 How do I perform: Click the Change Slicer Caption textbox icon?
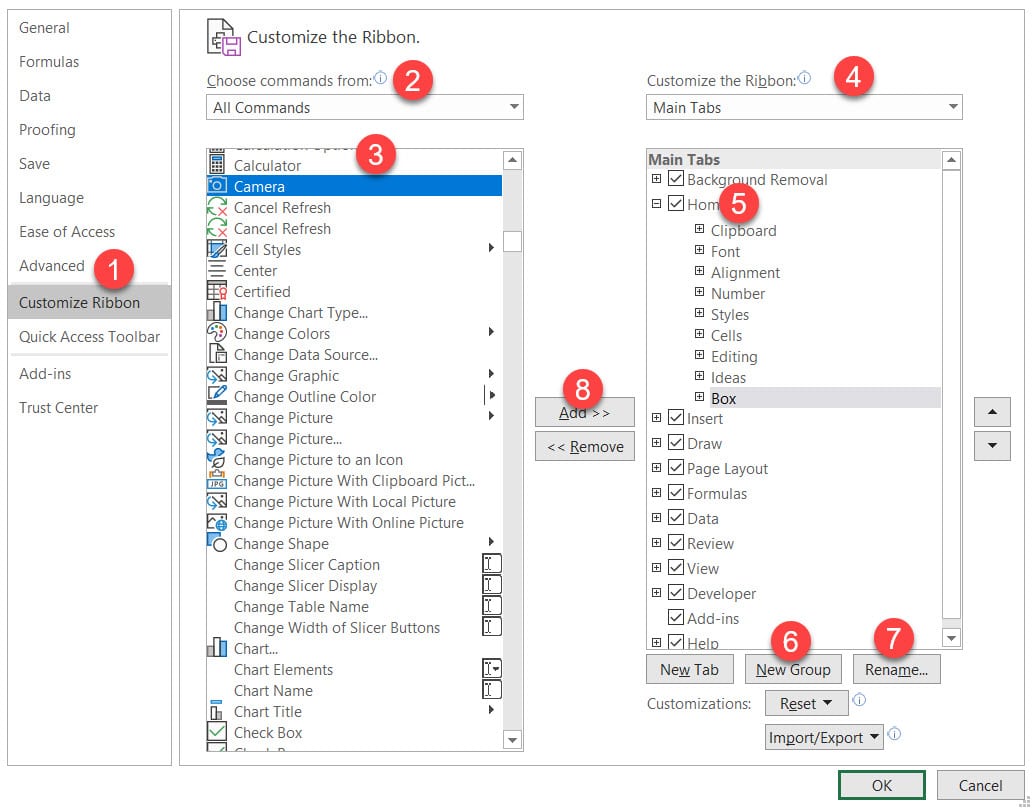[x=492, y=564]
